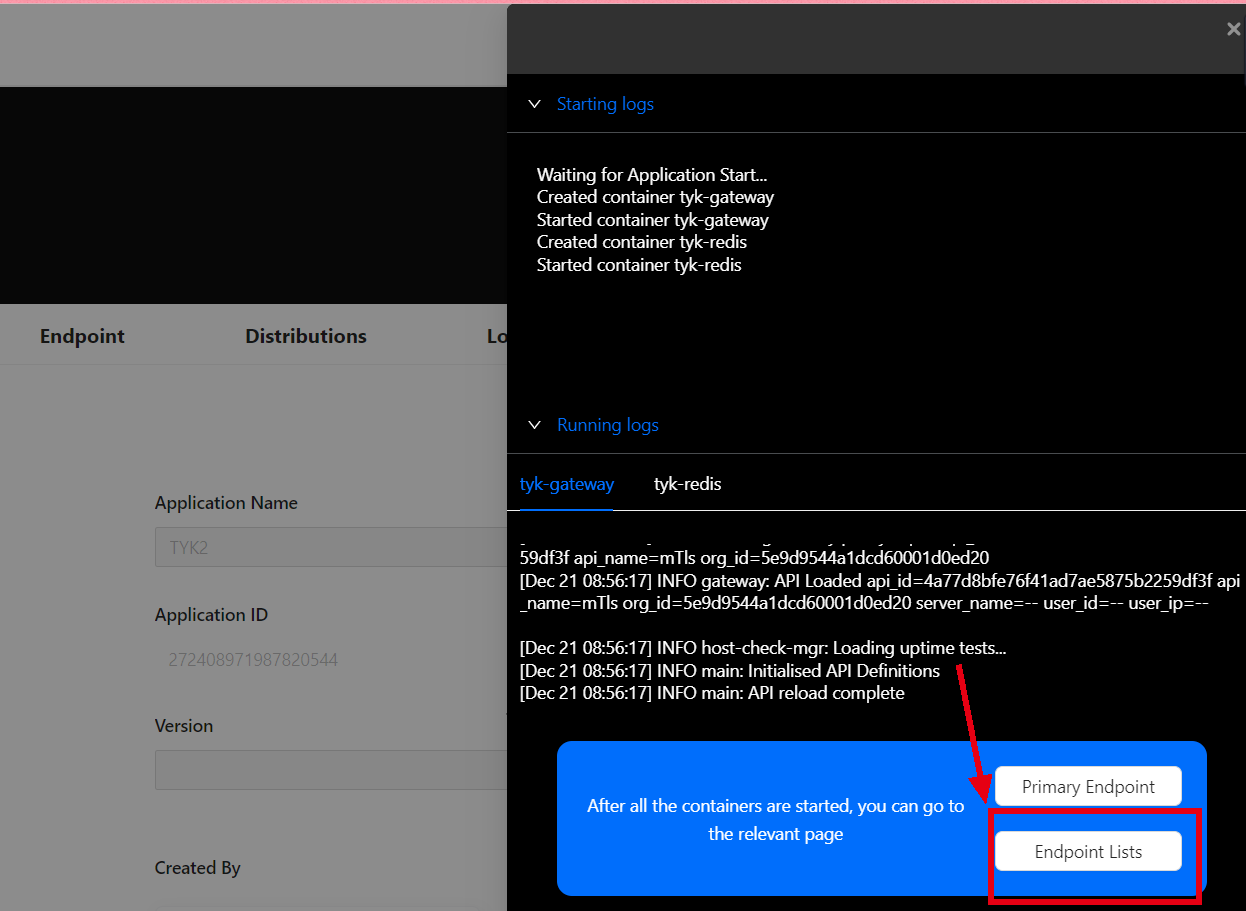
Task: Click the 'Started container tyk-gateway' log line
Action: pyautogui.click(x=653, y=220)
